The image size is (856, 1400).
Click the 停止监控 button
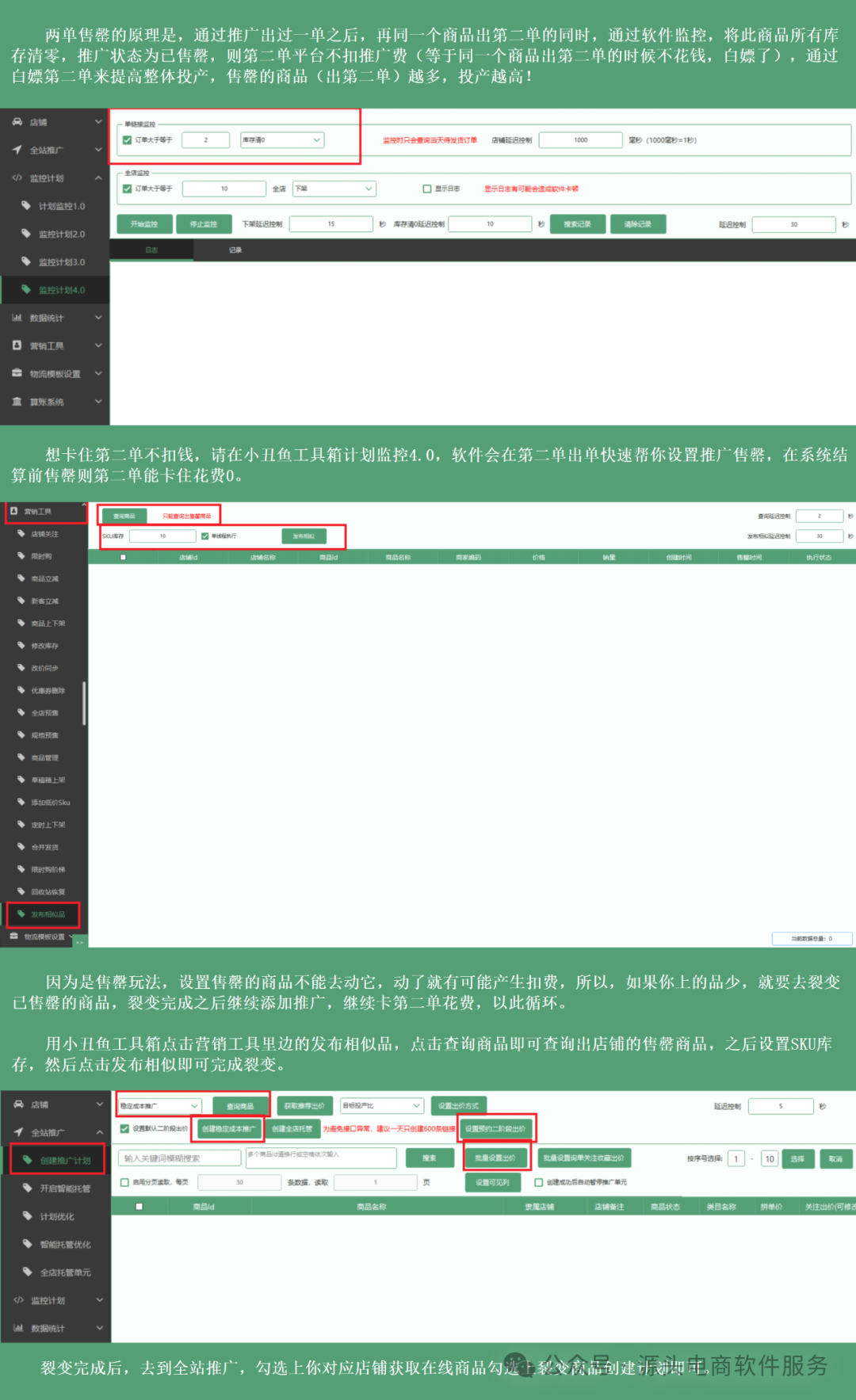[204, 224]
